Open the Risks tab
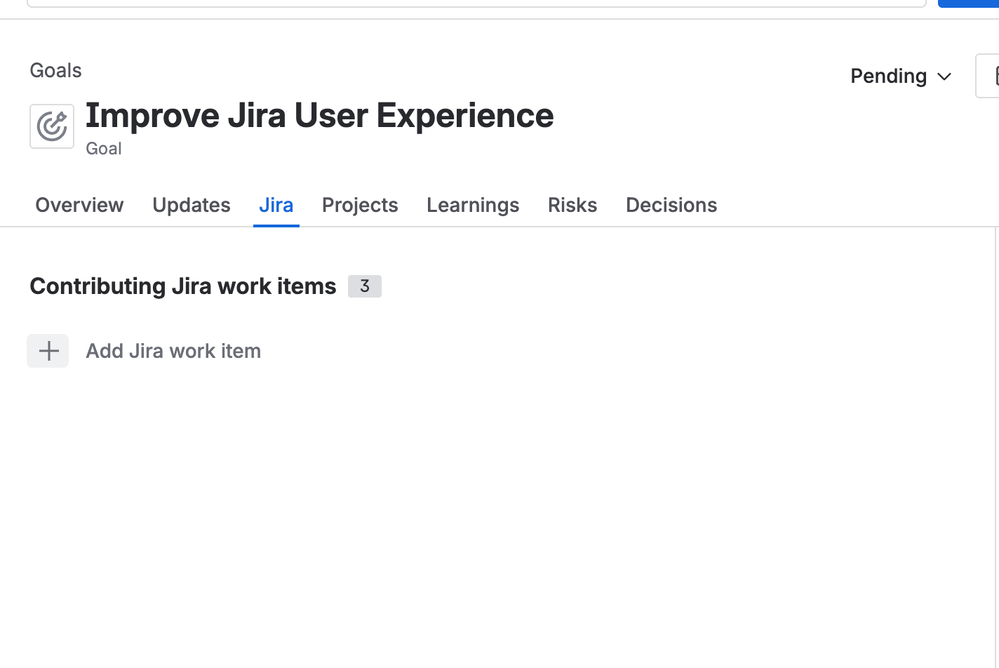Viewport: 999px width, 668px height. coord(572,205)
